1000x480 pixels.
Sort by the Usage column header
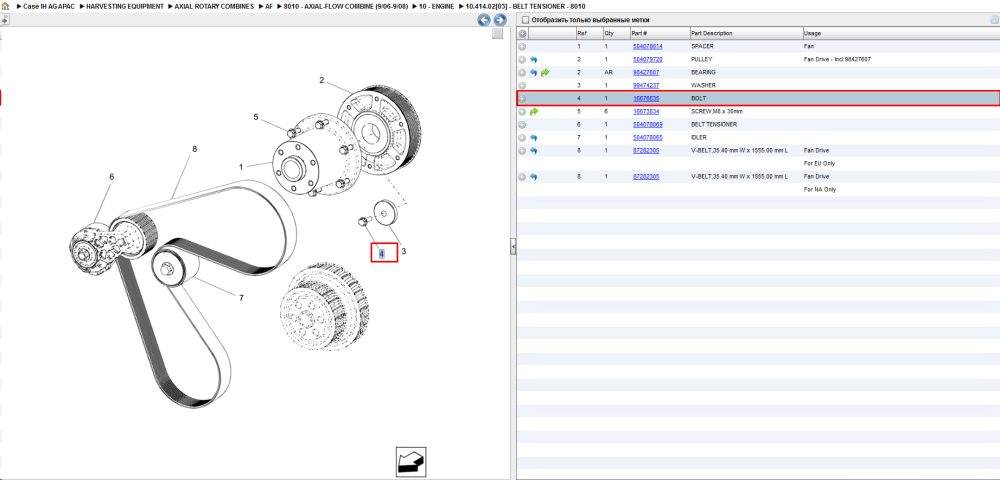(x=901, y=33)
